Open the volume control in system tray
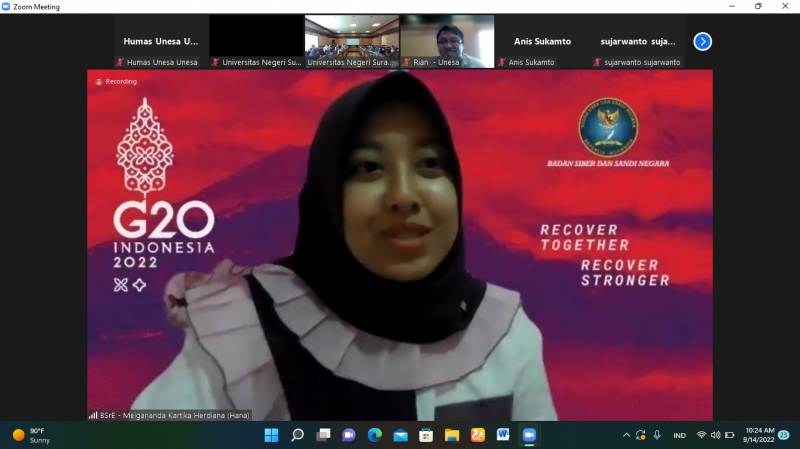Screen dimensions: 800x449 [715, 435]
